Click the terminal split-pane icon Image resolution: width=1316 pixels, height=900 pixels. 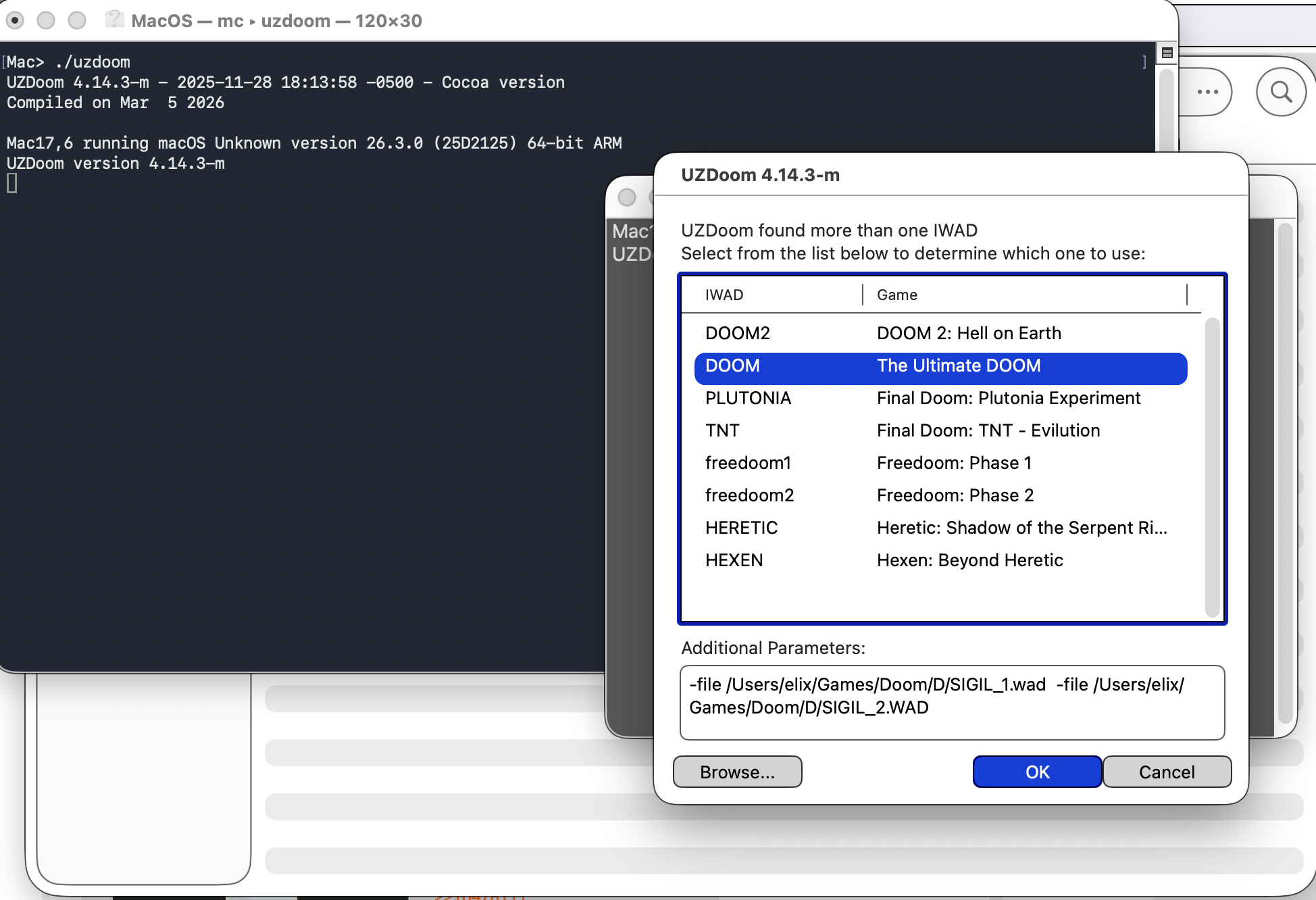(x=1167, y=53)
